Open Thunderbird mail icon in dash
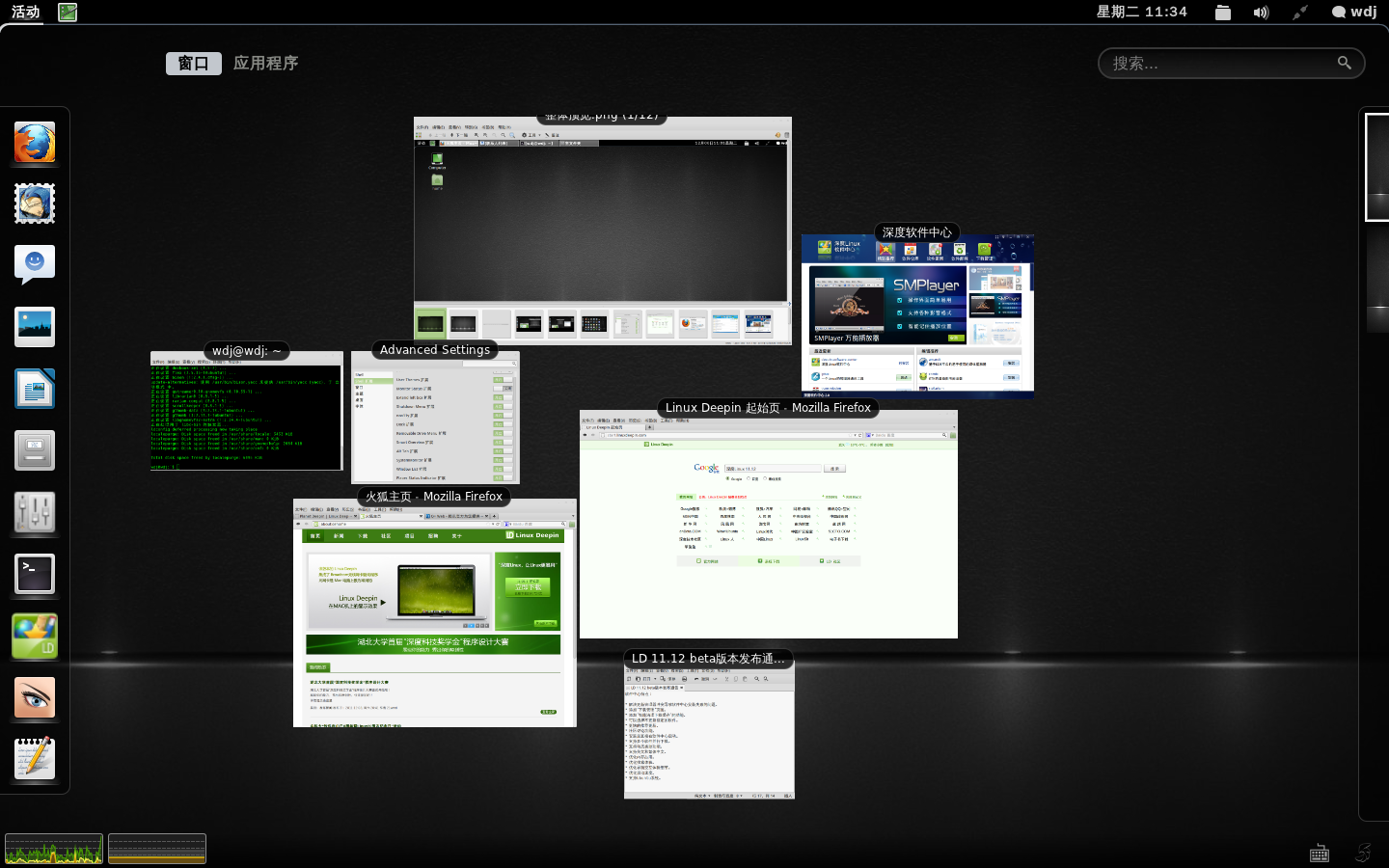The image size is (1389, 868). click(35, 204)
